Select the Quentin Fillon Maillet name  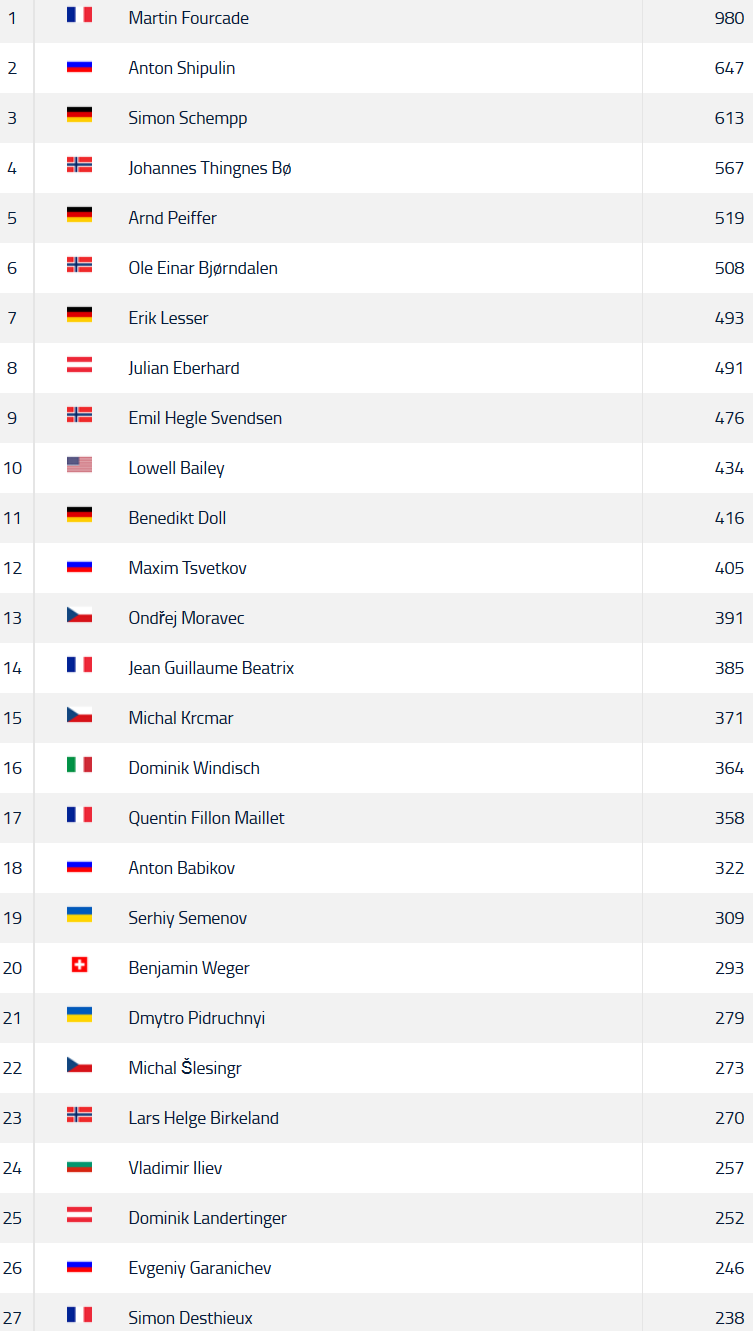tap(206, 818)
